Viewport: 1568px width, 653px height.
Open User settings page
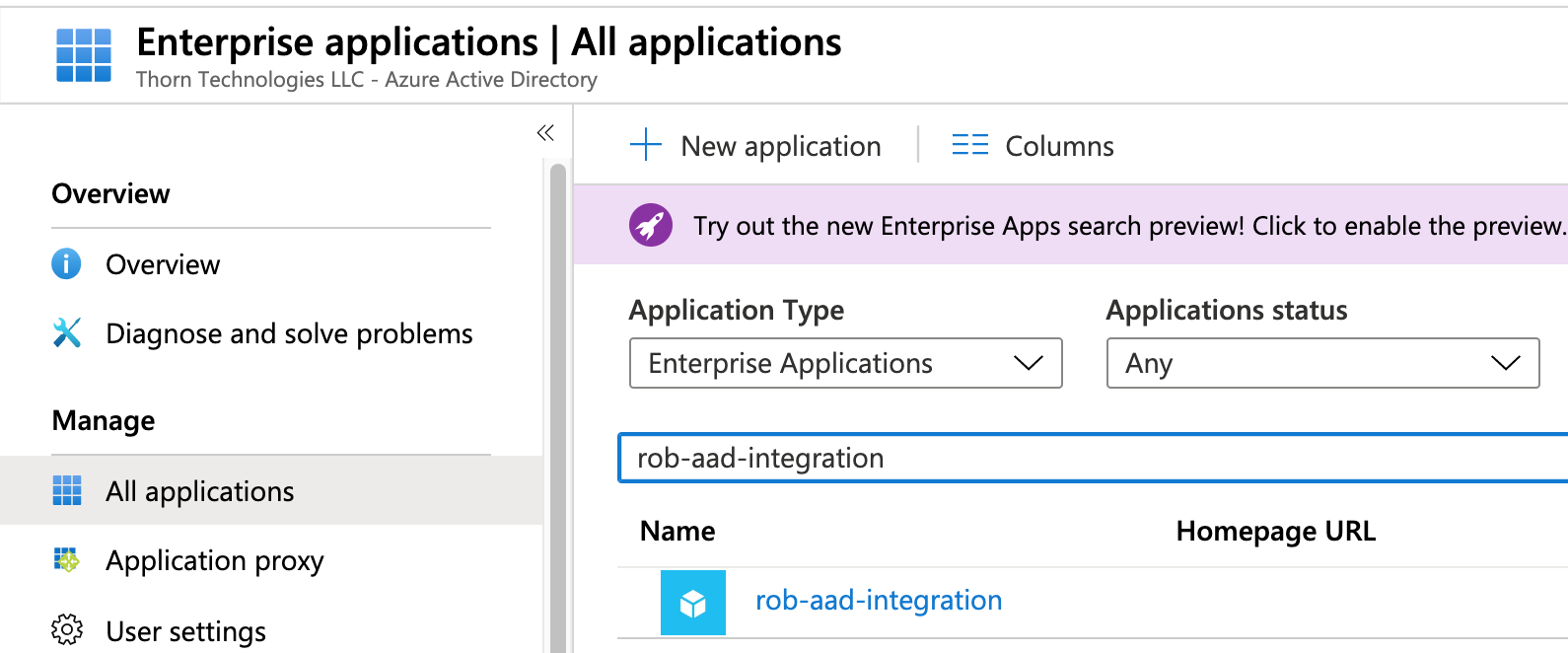(x=185, y=631)
